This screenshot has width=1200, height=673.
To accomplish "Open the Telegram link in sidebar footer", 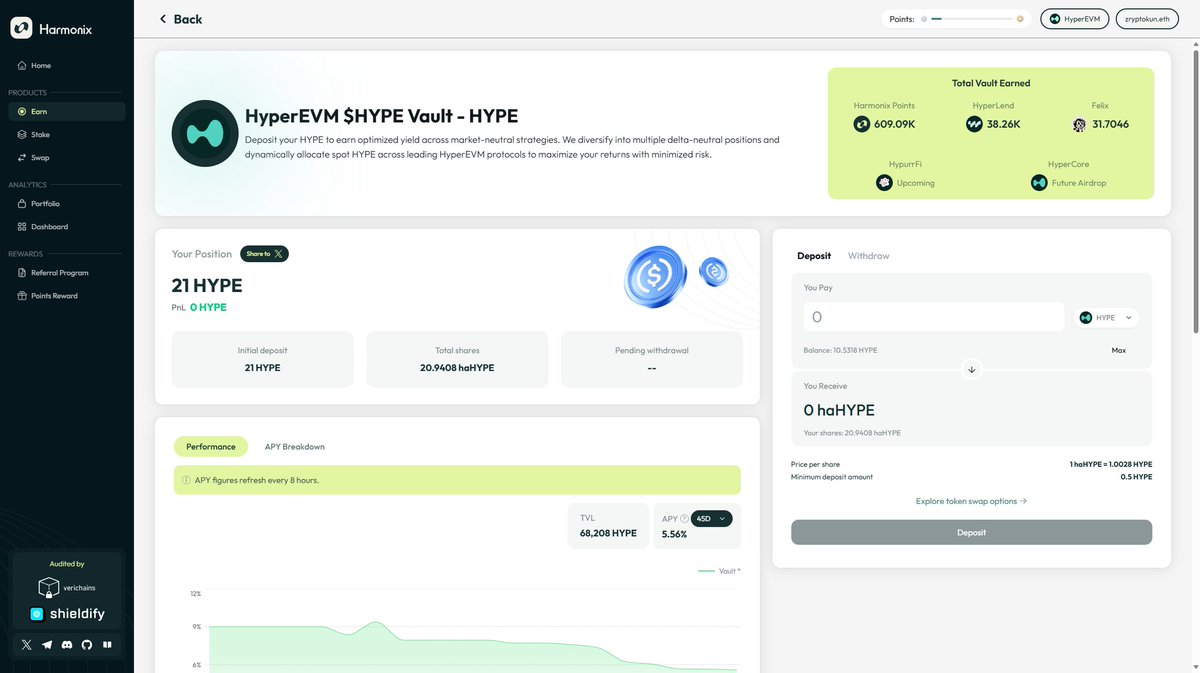I will tap(46, 645).
